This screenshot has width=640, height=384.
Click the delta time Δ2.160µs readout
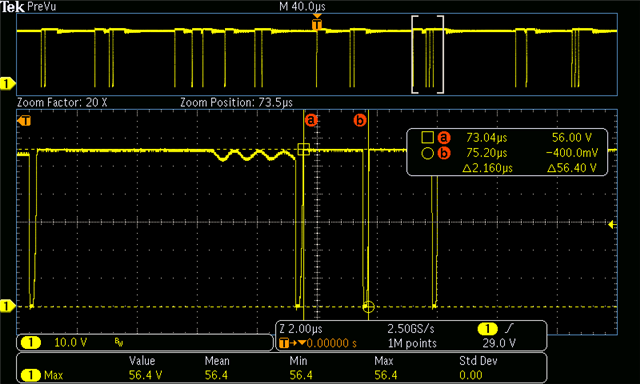pos(487,168)
